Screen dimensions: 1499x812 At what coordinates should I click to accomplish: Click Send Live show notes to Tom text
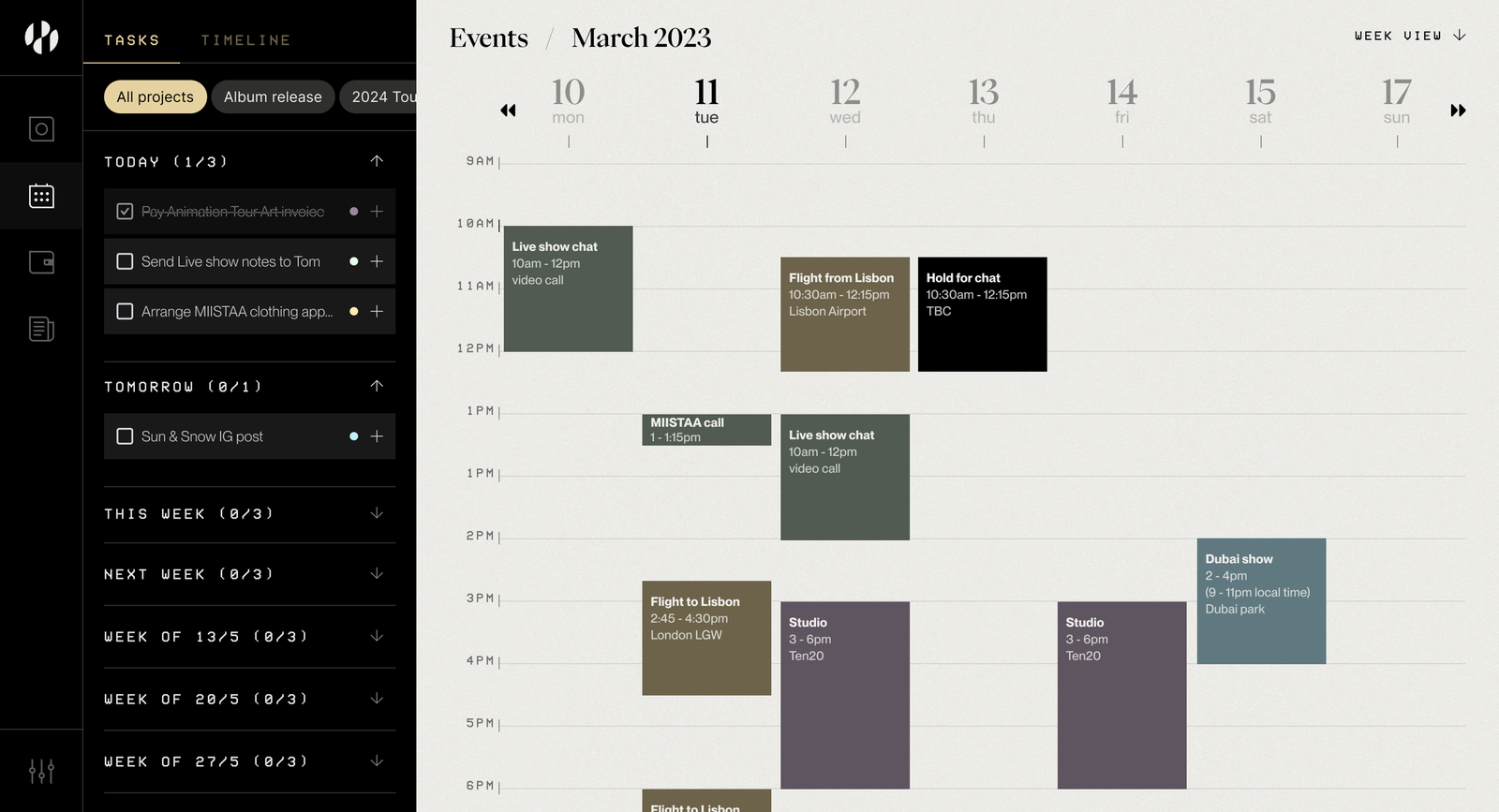(230, 261)
